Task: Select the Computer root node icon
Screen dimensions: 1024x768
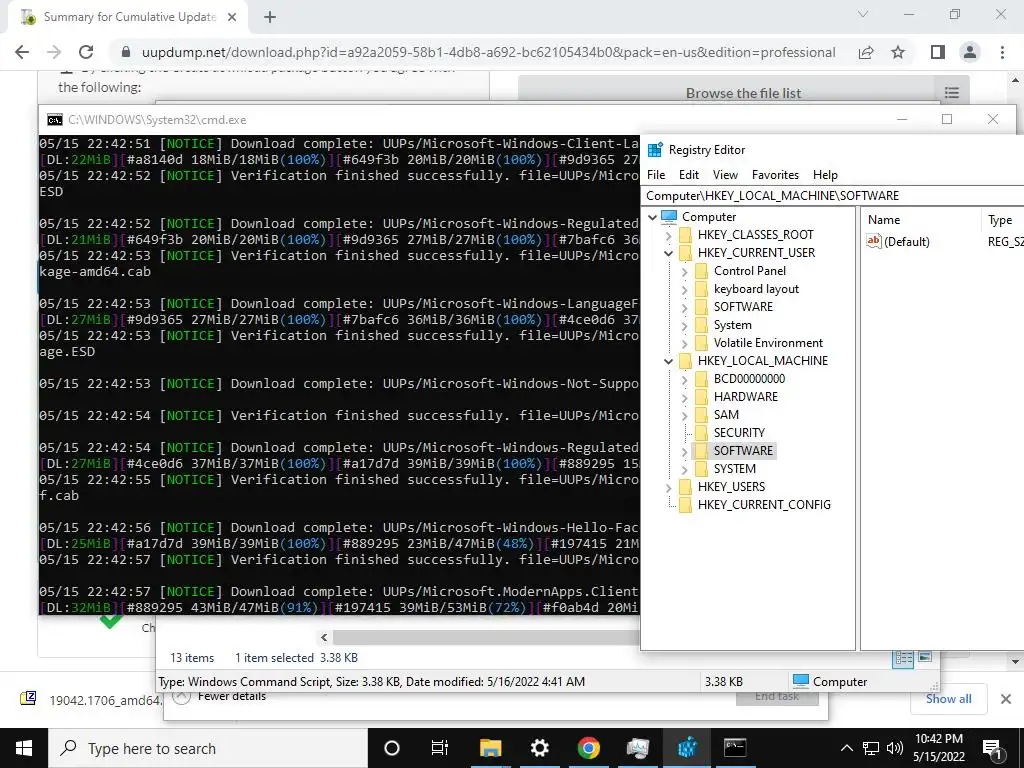Action: click(x=669, y=217)
